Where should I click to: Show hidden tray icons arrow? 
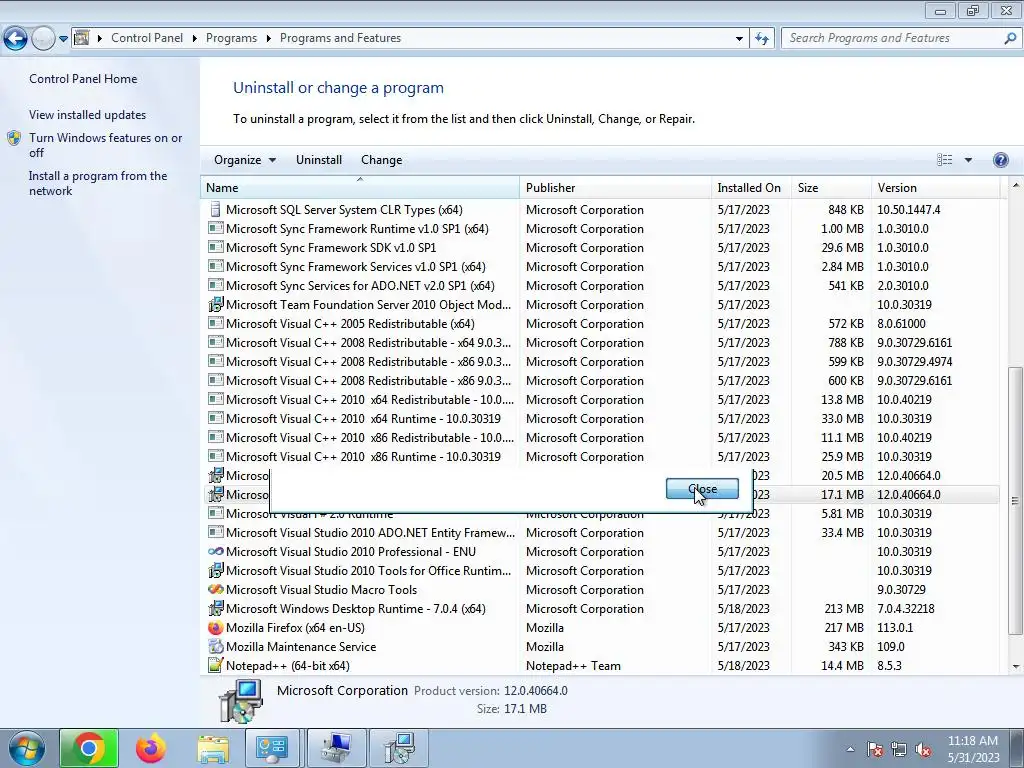pos(850,749)
